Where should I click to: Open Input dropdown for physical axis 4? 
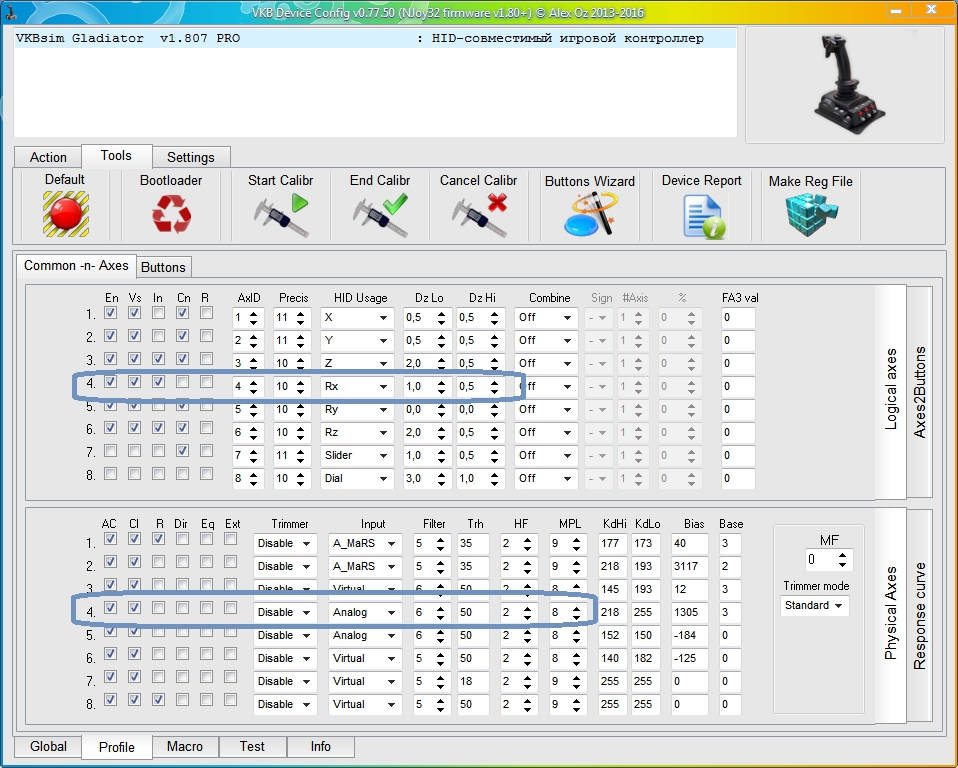365,612
